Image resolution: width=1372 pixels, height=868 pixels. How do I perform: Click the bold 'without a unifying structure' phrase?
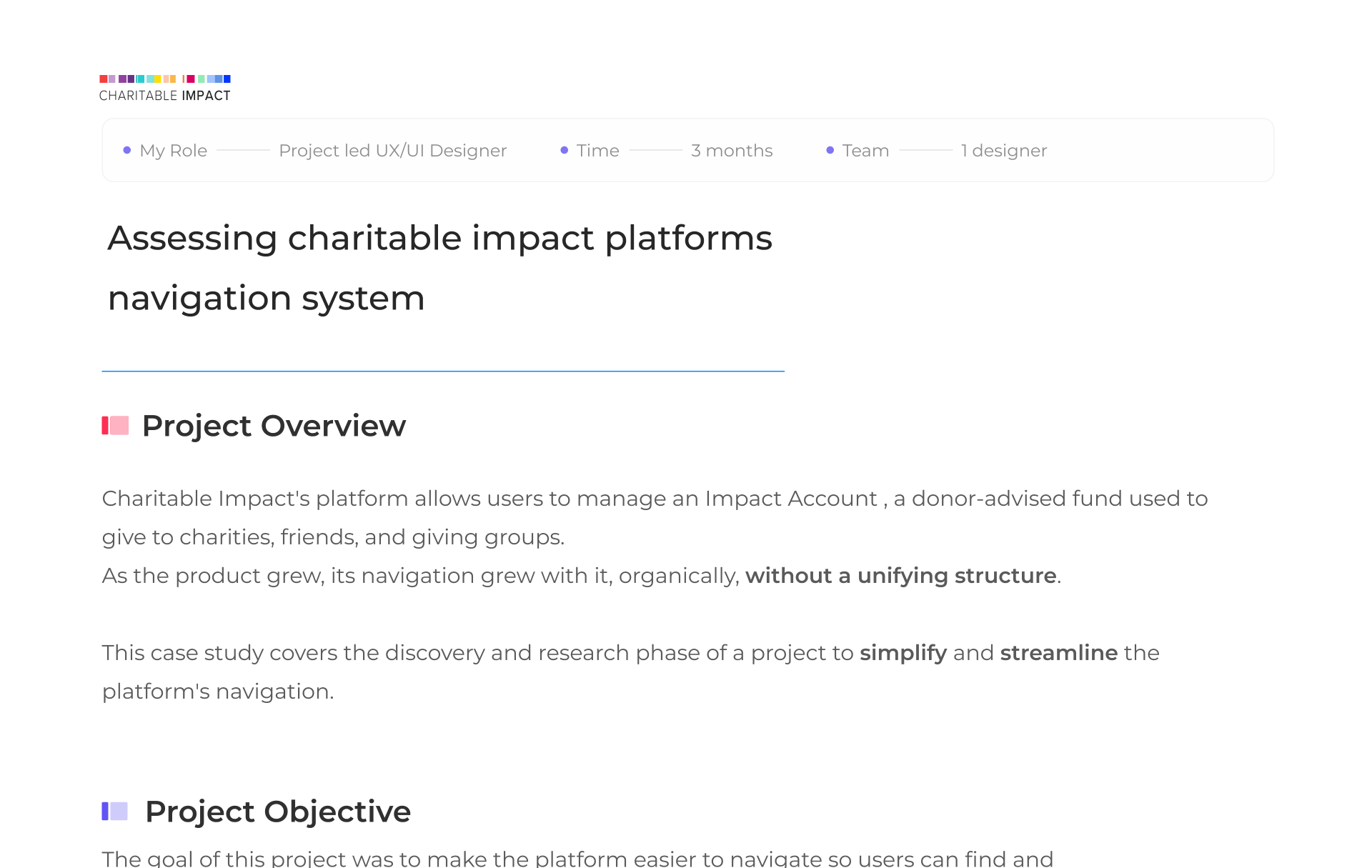pyautogui.click(x=901, y=576)
